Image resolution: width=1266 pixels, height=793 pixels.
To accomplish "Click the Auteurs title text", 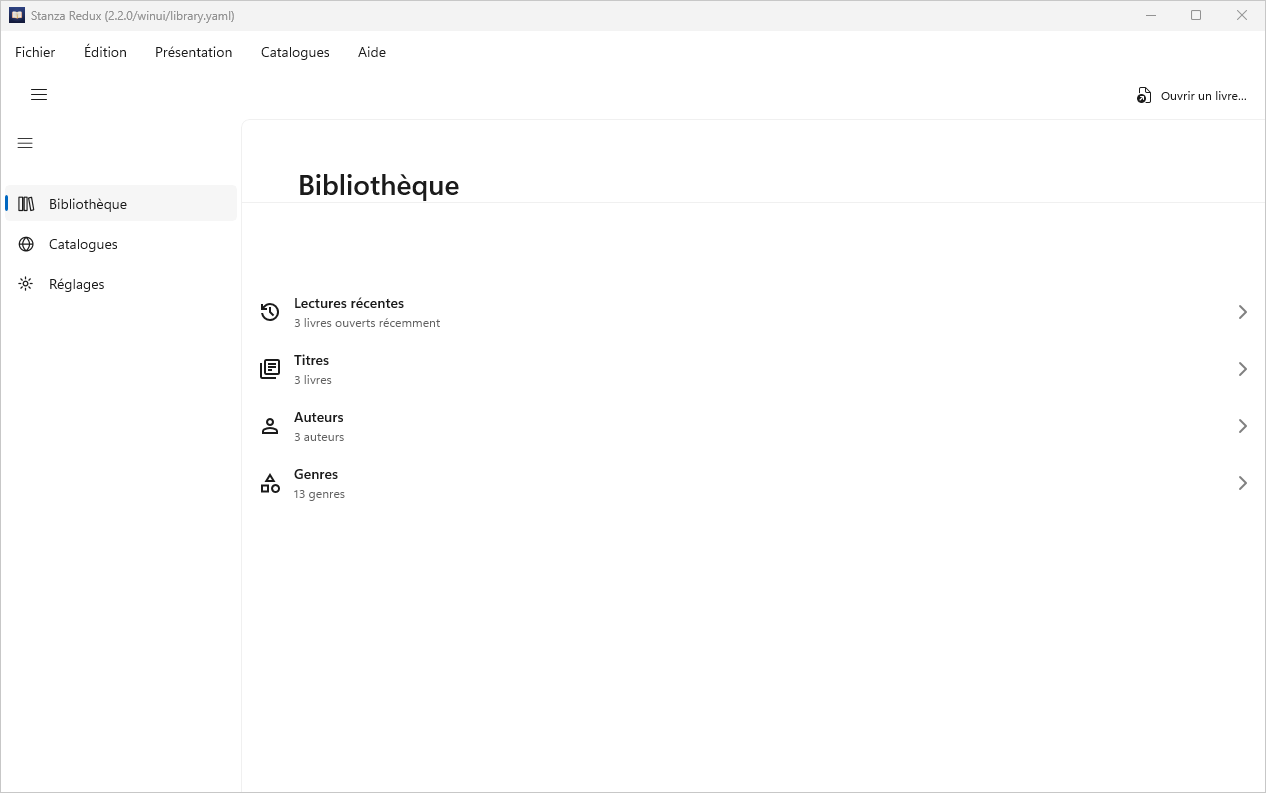I will tap(319, 417).
